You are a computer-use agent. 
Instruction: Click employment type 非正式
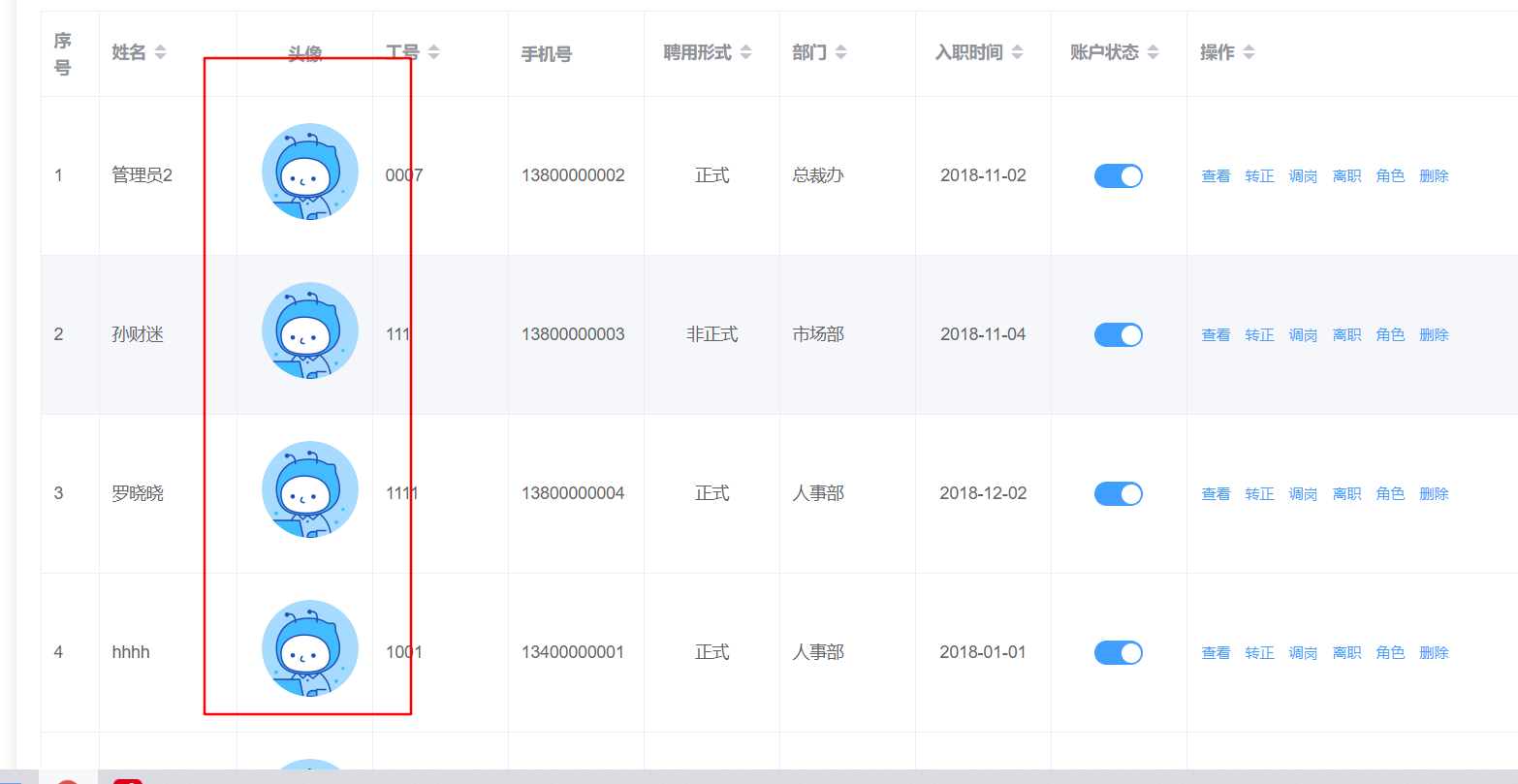pyautogui.click(x=712, y=334)
